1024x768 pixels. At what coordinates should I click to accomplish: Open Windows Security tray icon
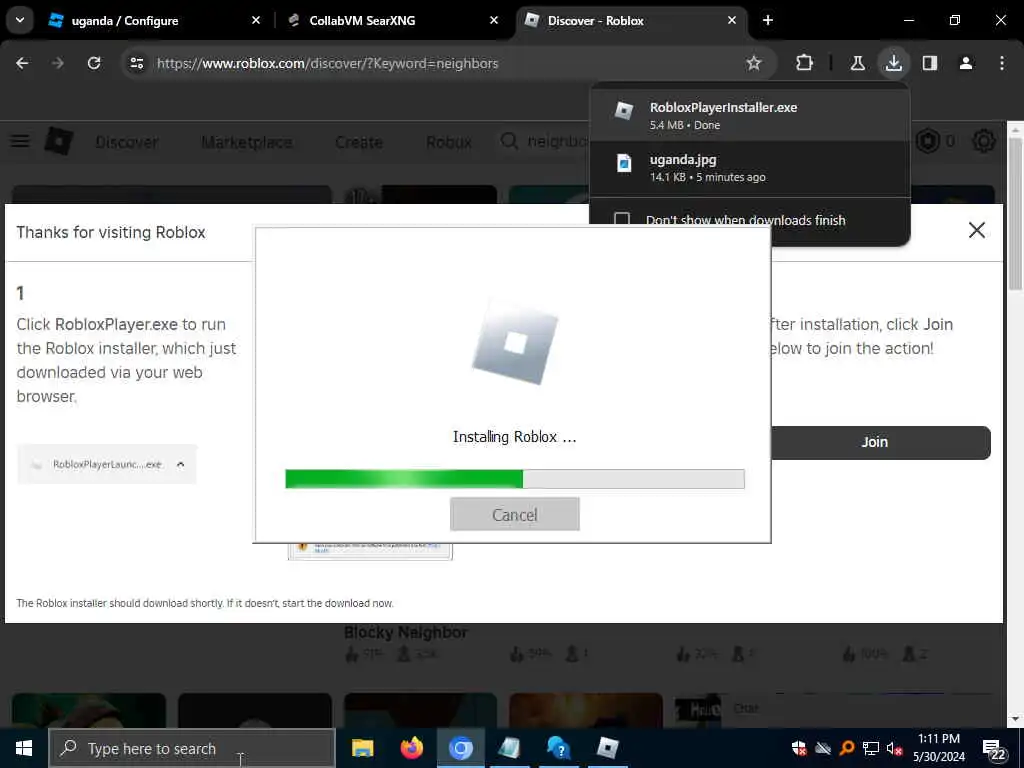799,748
